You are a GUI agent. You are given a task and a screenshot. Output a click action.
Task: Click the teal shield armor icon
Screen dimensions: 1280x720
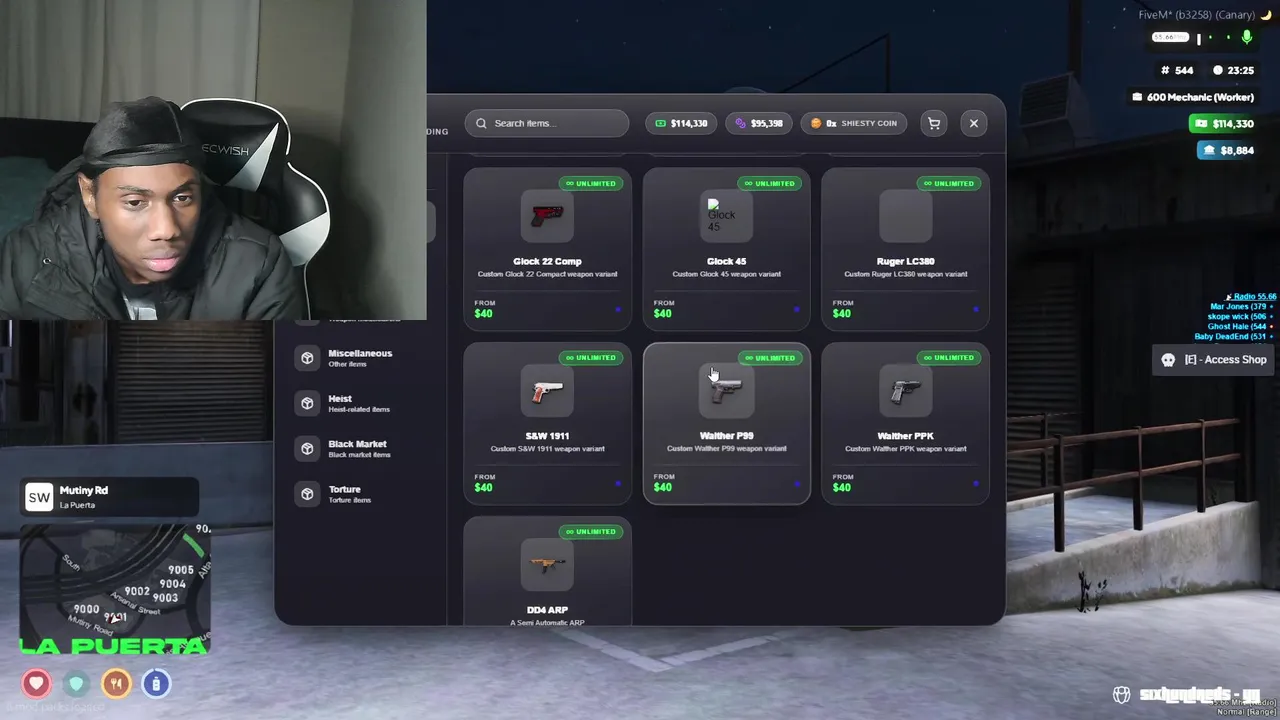[76, 684]
